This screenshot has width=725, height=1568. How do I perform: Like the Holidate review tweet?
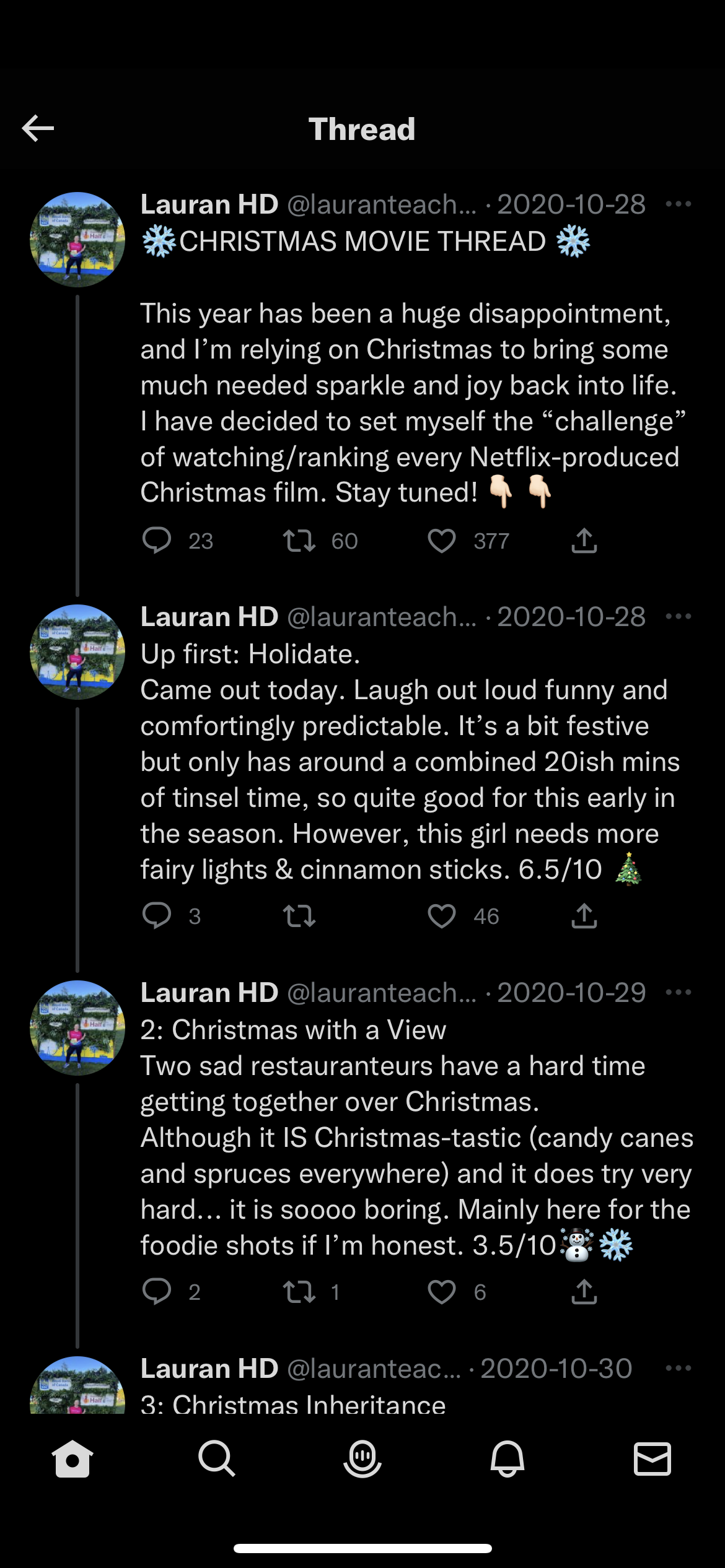coord(442,916)
